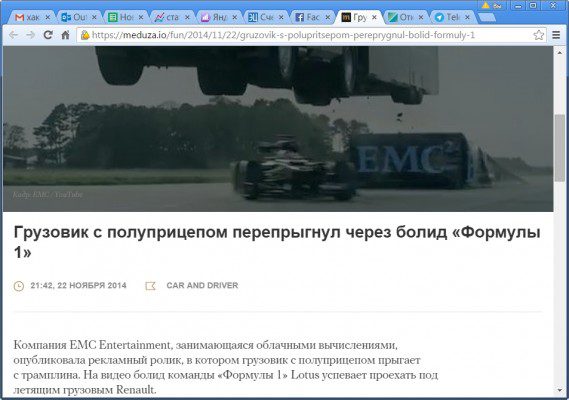This screenshot has width=569, height=400.
Task: Open a new tab button
Action: click(x=487, y=17)
